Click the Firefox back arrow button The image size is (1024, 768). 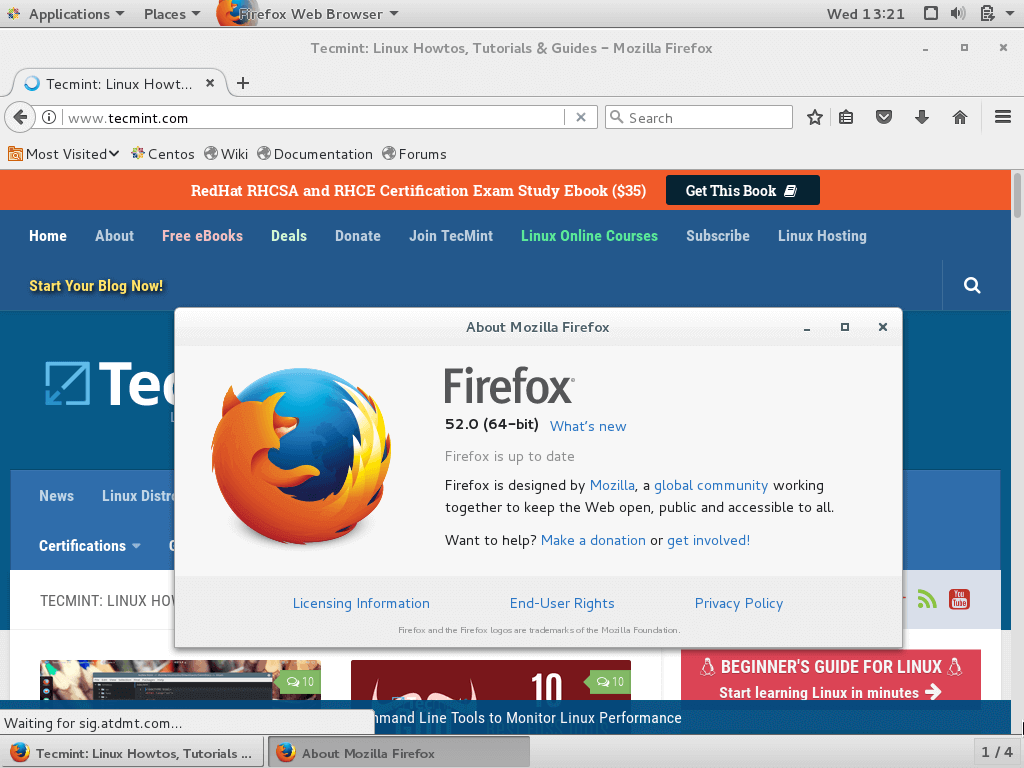click(x=20, y=118)
